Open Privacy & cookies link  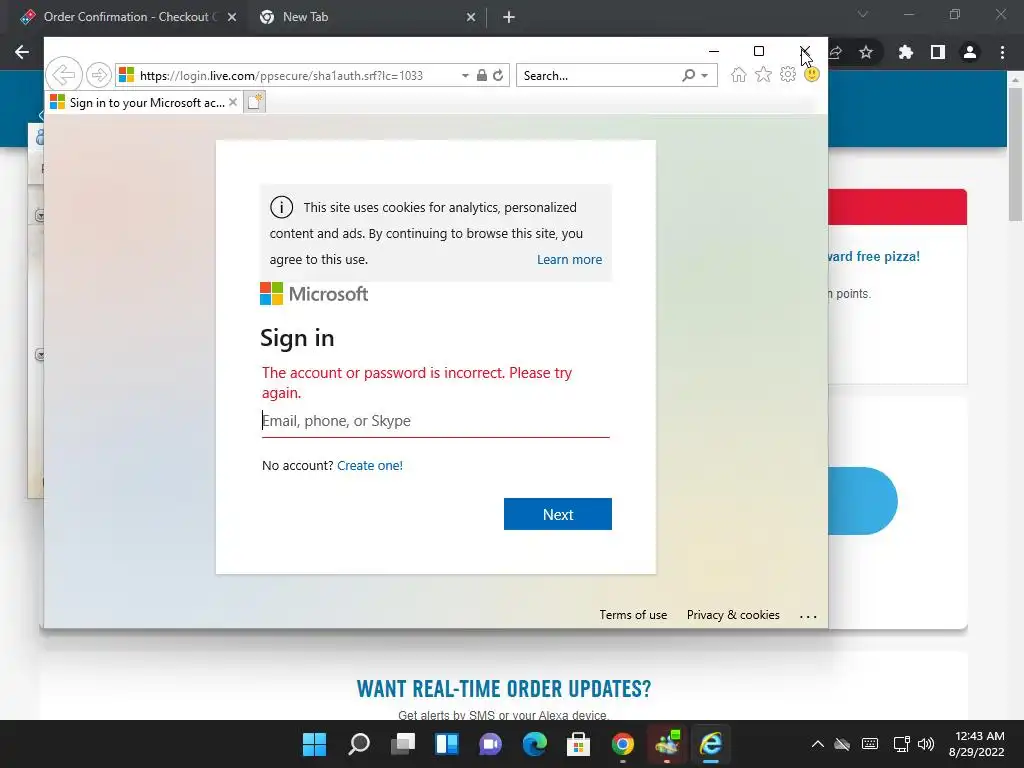[x=733, y=615]
